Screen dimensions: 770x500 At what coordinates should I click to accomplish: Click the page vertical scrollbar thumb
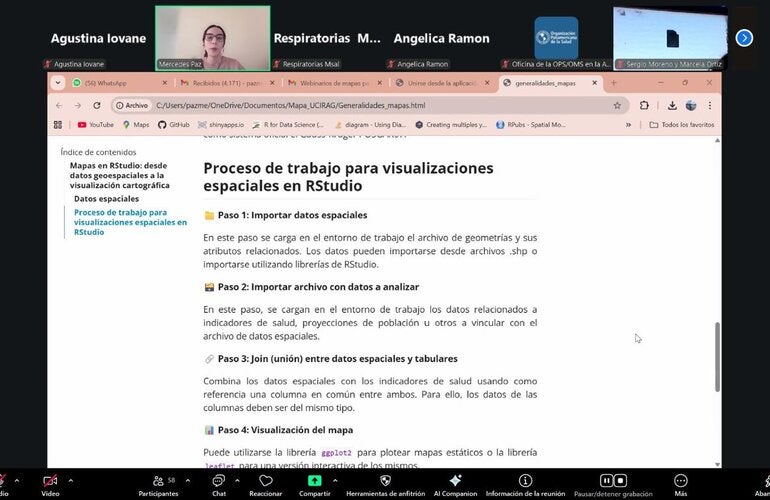[x=717, y=357]
